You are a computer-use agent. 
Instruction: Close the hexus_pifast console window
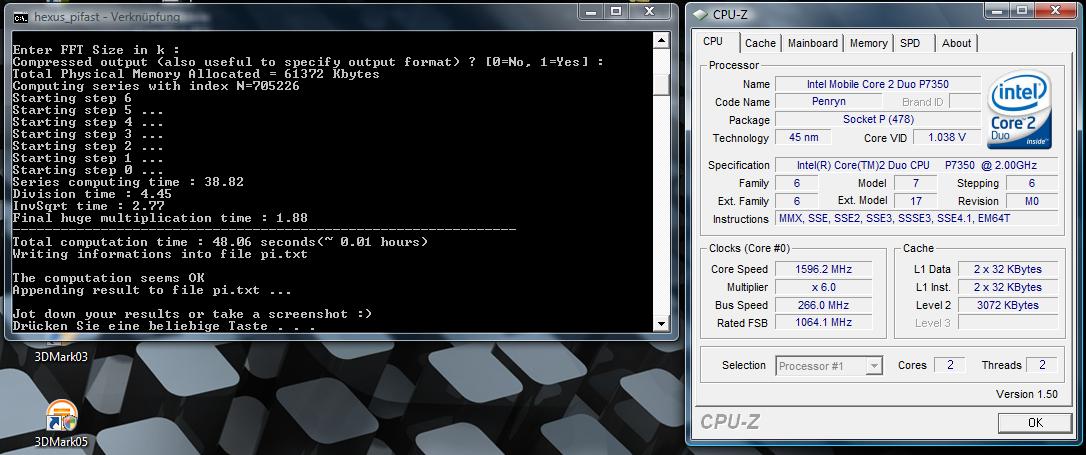(x=650, y=11)
